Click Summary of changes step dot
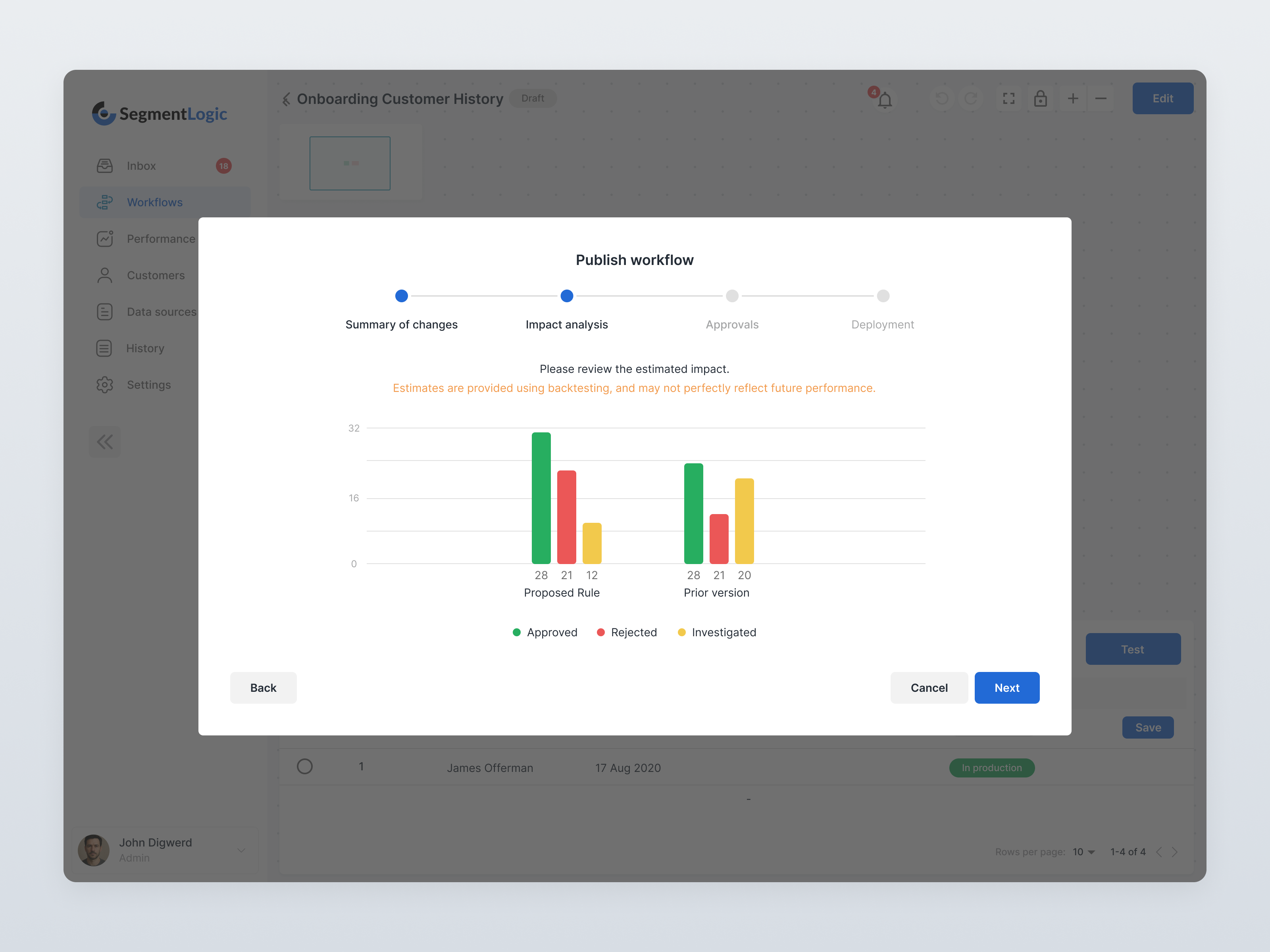Viewport: 1270px width, 952px height. [x=401, y=296]
